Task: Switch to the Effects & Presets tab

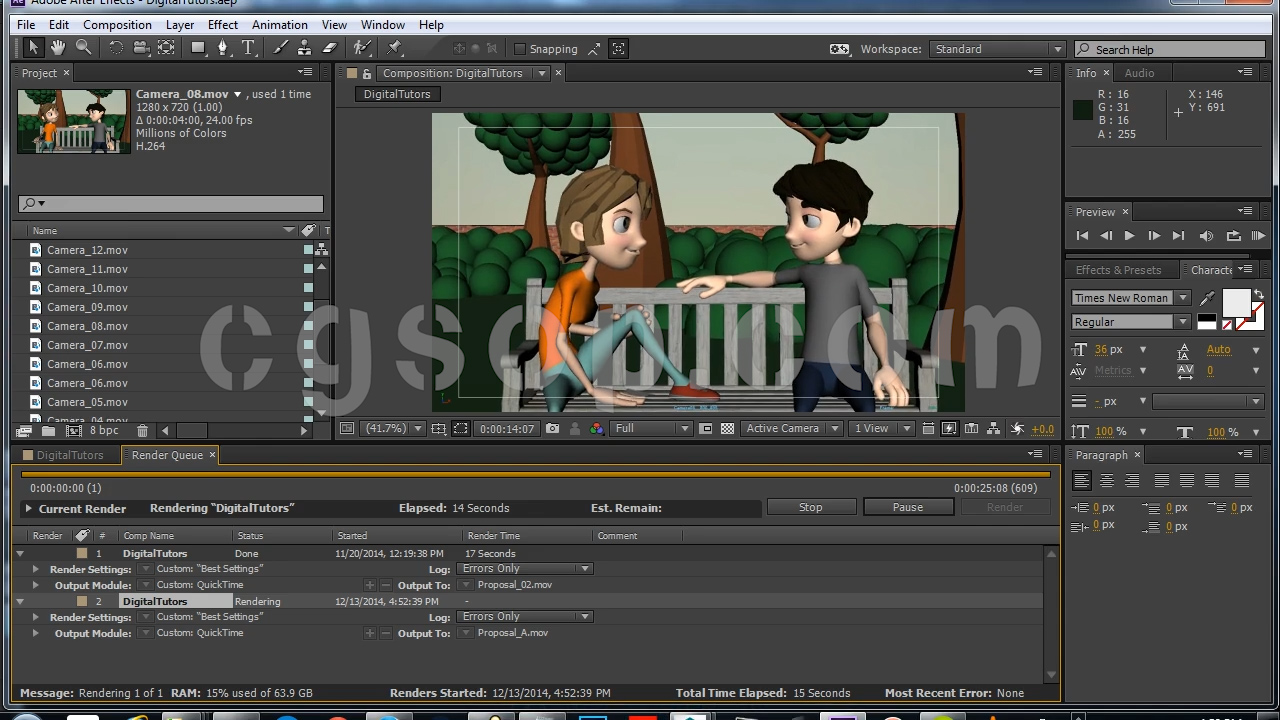Action: 1118,270
